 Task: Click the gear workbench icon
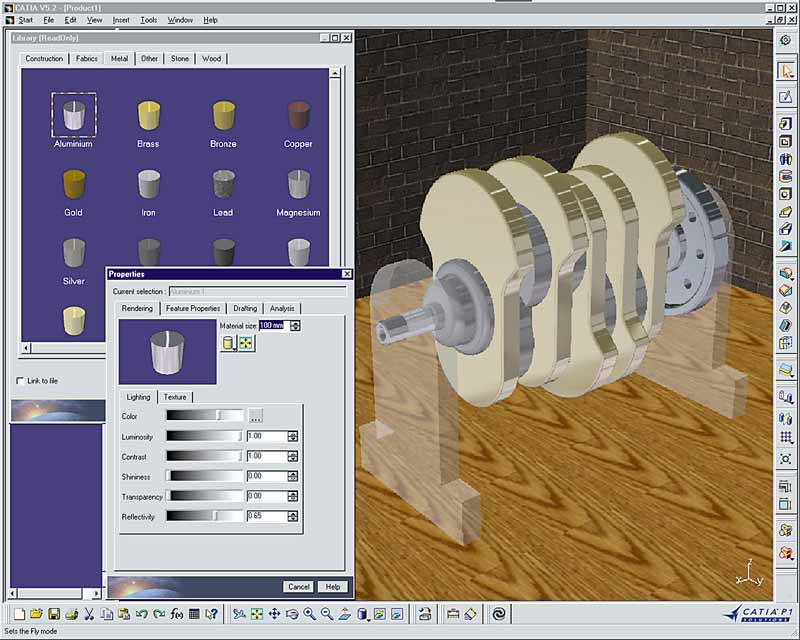tap(786, 40)
